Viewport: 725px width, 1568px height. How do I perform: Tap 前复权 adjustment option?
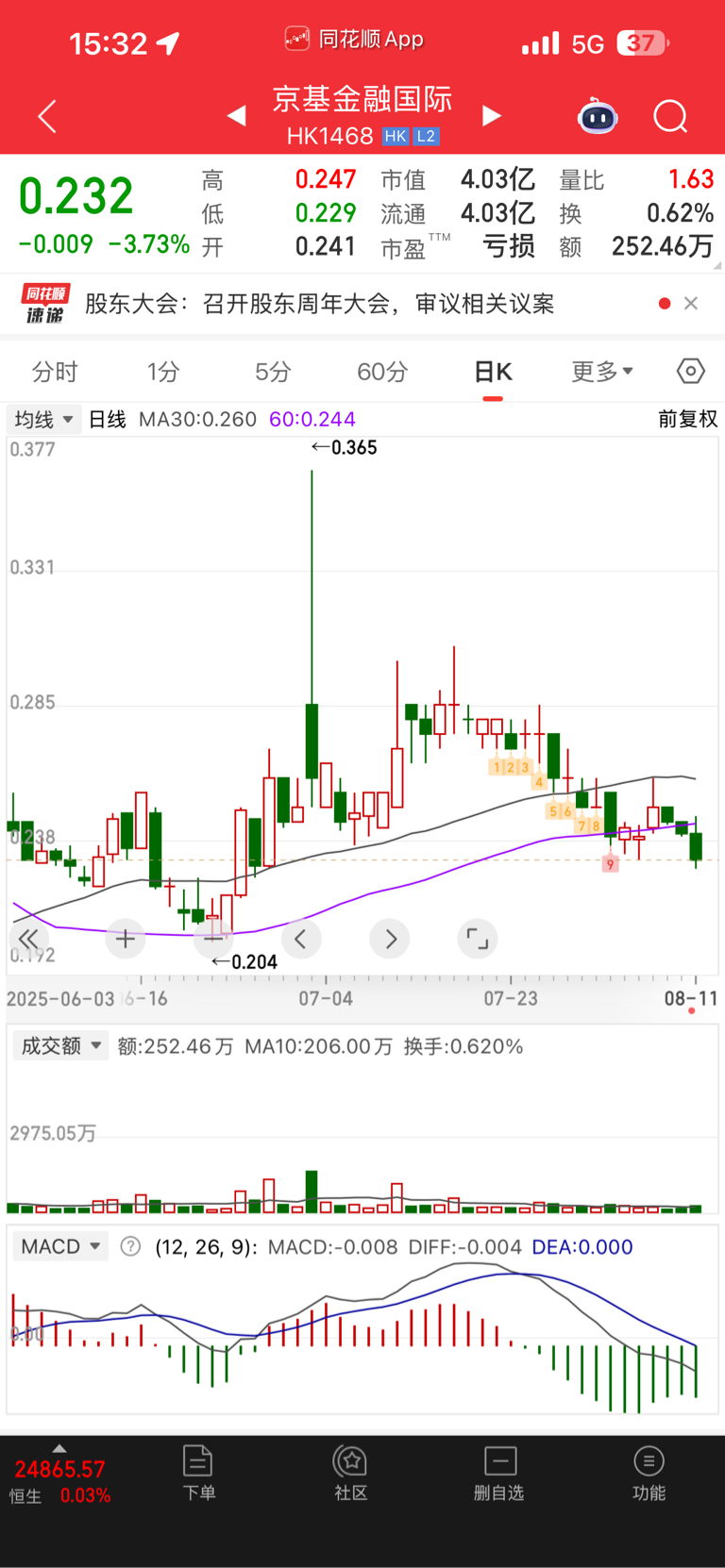coord(688,419)
